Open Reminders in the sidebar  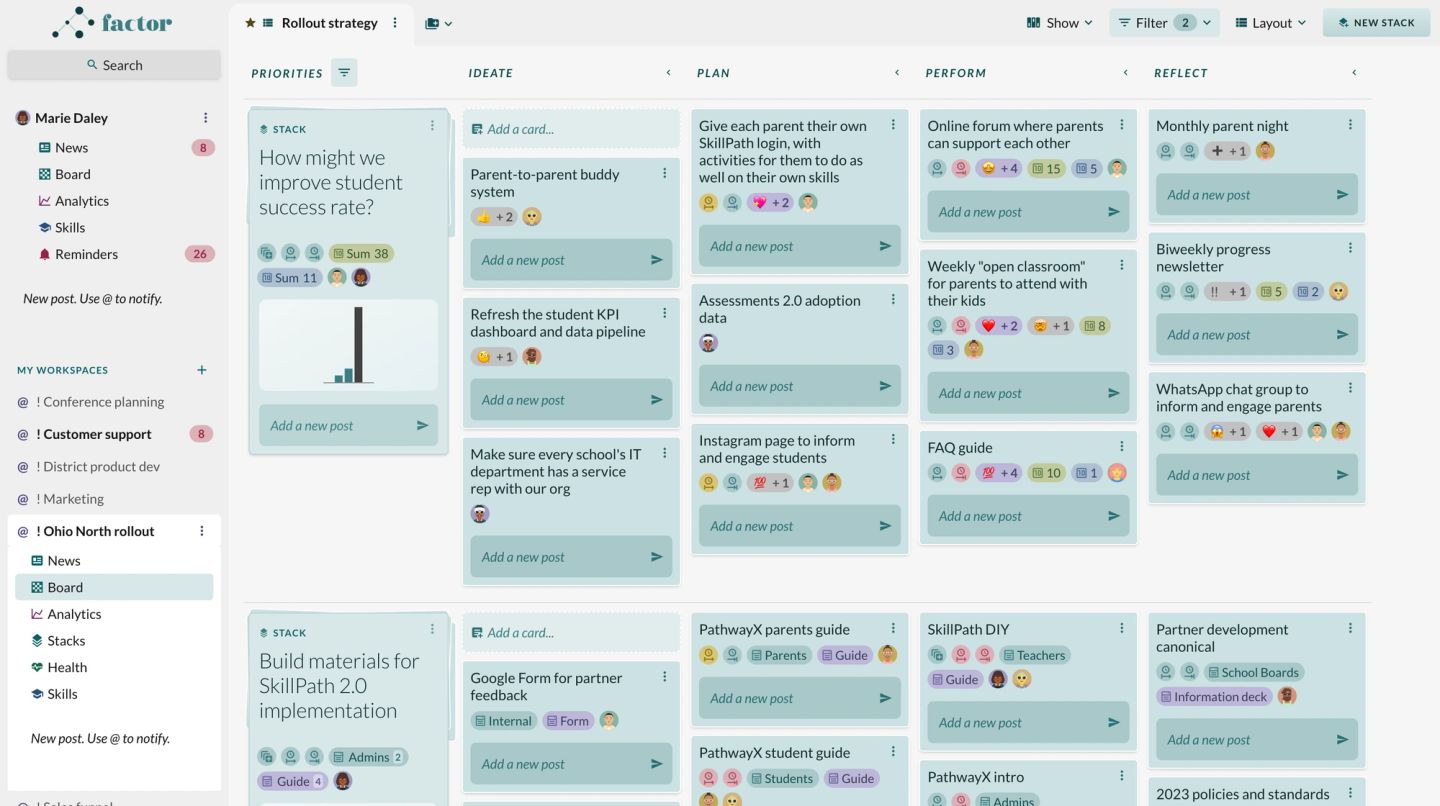[86, 254]
